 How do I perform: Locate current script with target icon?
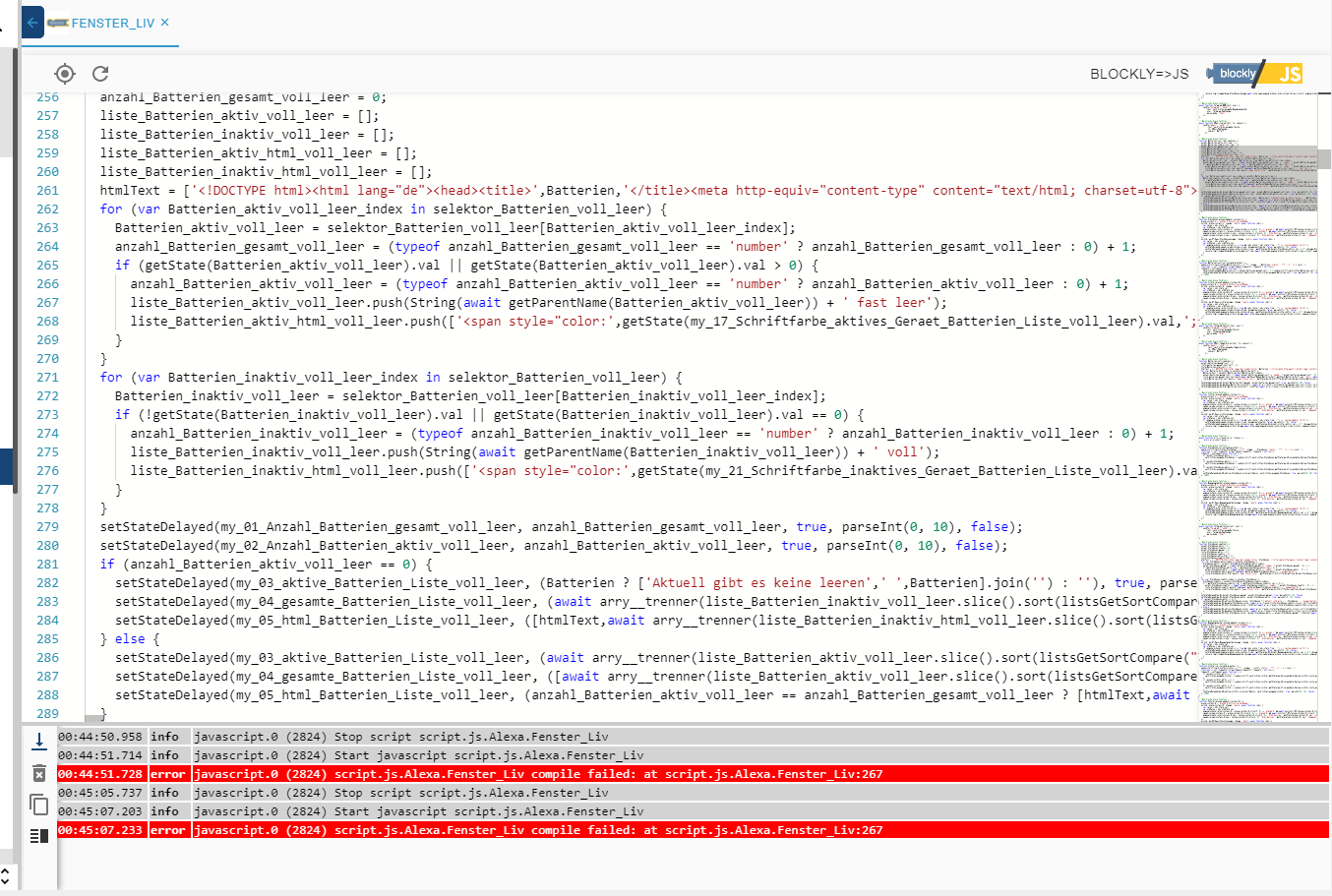click(64, 73)
